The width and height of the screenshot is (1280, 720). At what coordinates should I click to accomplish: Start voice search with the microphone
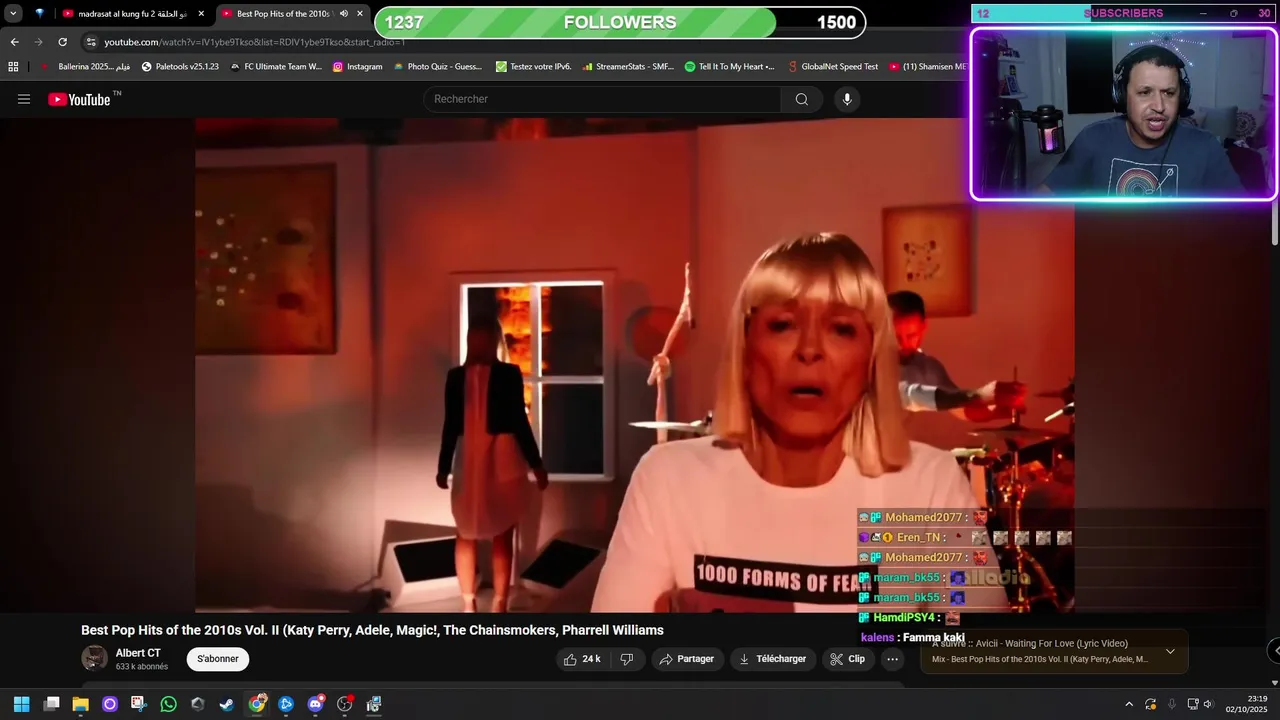pos(847,99)
